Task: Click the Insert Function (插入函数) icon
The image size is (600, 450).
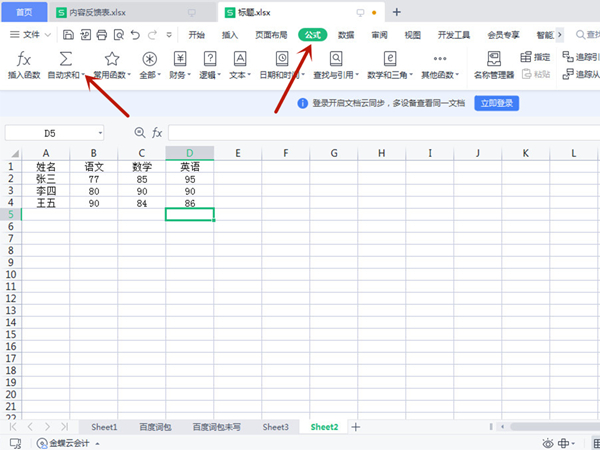Action: point(24,59)
